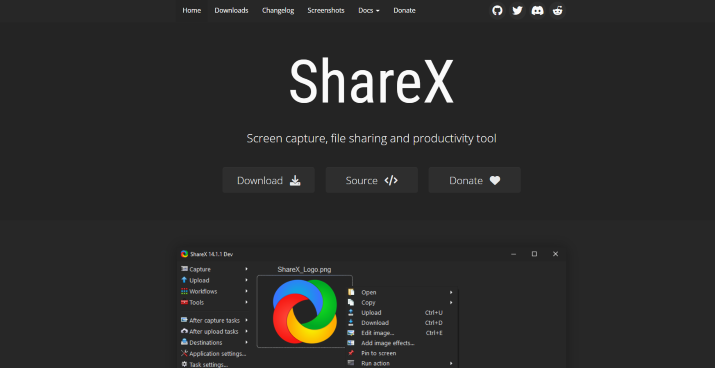Open the Reddit icon link
The image size is (715, 368).
(x=558, y=10)
